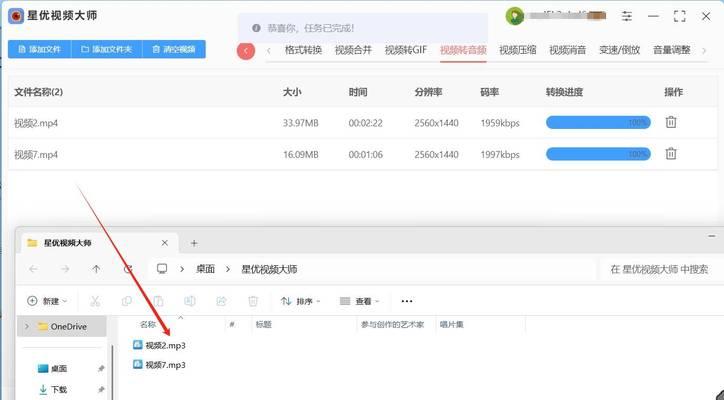The height and width of the screenshot is (400, 724).
Task: Open the 新建 dropdown
Action: (48, 301)
